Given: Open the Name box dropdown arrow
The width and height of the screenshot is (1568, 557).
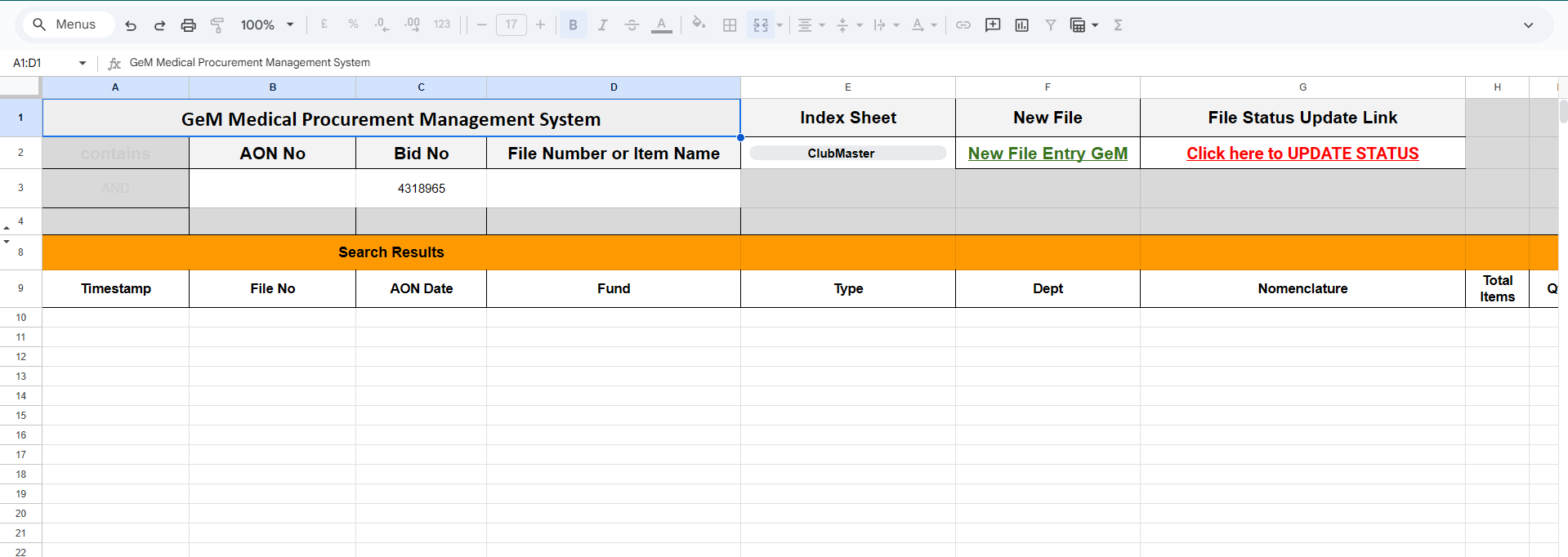Looking at the screenshot, I should click(x=83, y=63).
